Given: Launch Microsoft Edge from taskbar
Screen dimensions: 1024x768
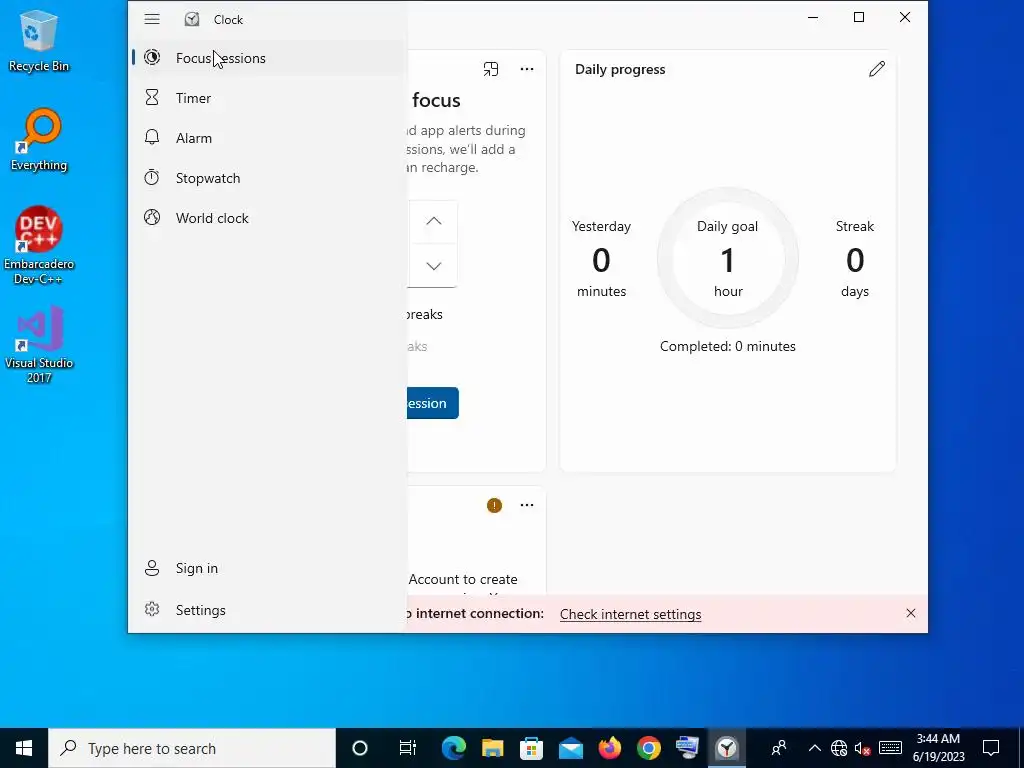Looking at the screenshot, I should [453, 748].
